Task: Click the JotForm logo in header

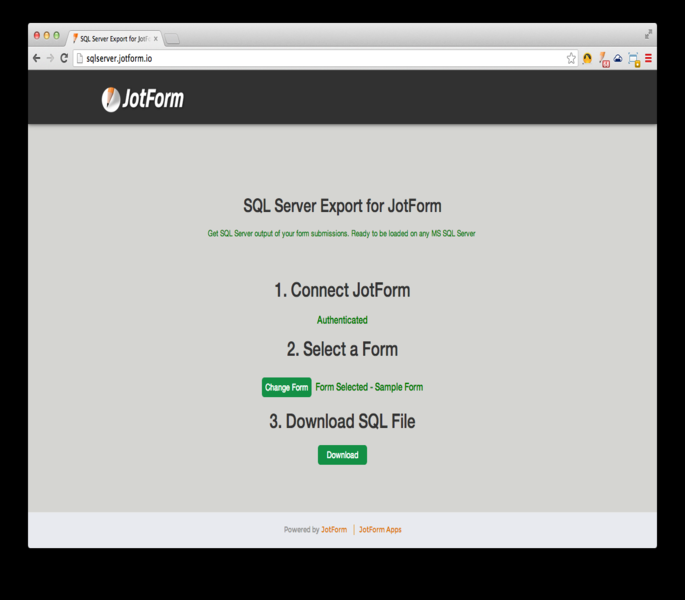Action: click(142, 99)
